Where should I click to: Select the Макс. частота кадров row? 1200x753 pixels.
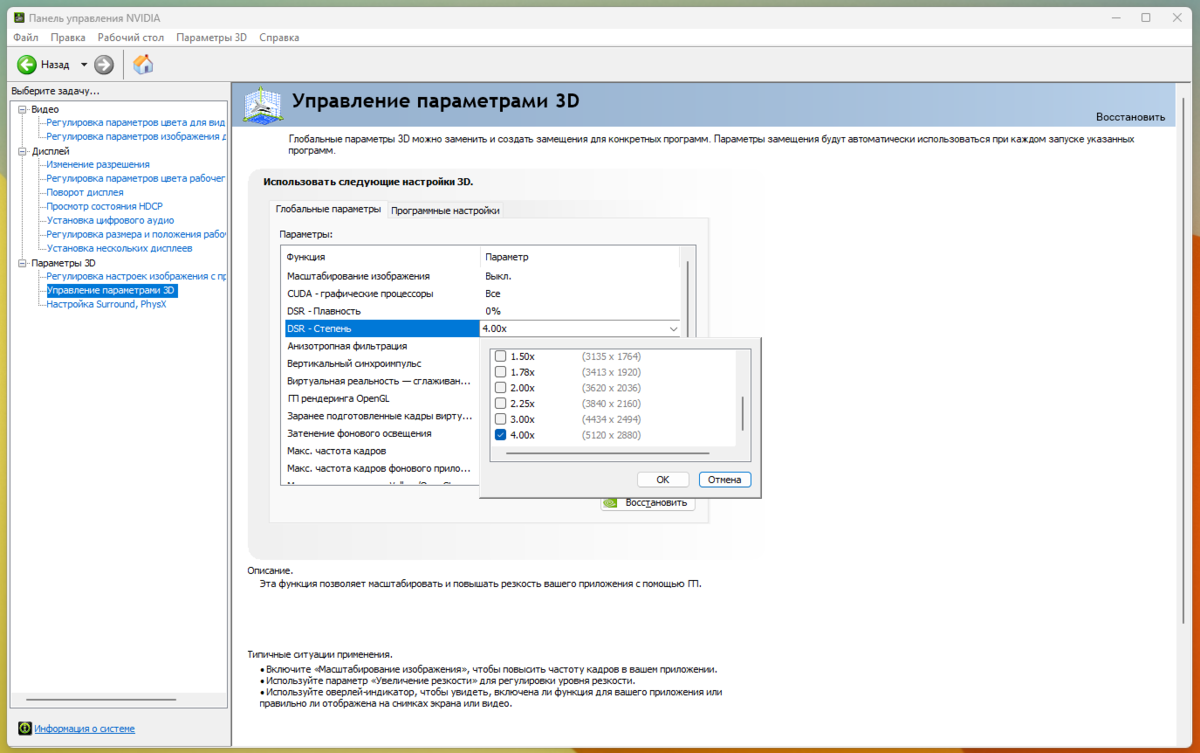(x=380, y=451)
